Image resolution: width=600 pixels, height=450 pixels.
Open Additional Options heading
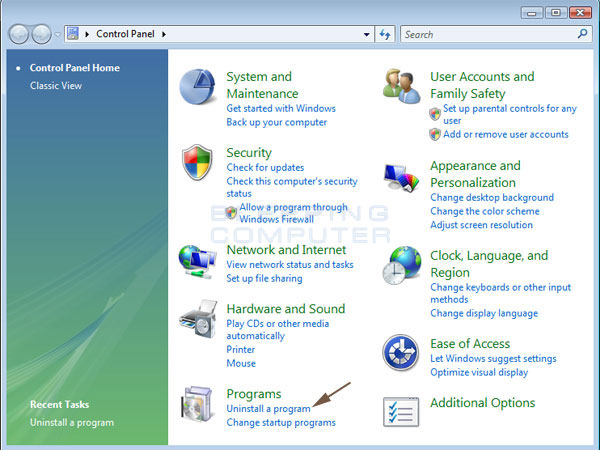pos(483,403)
